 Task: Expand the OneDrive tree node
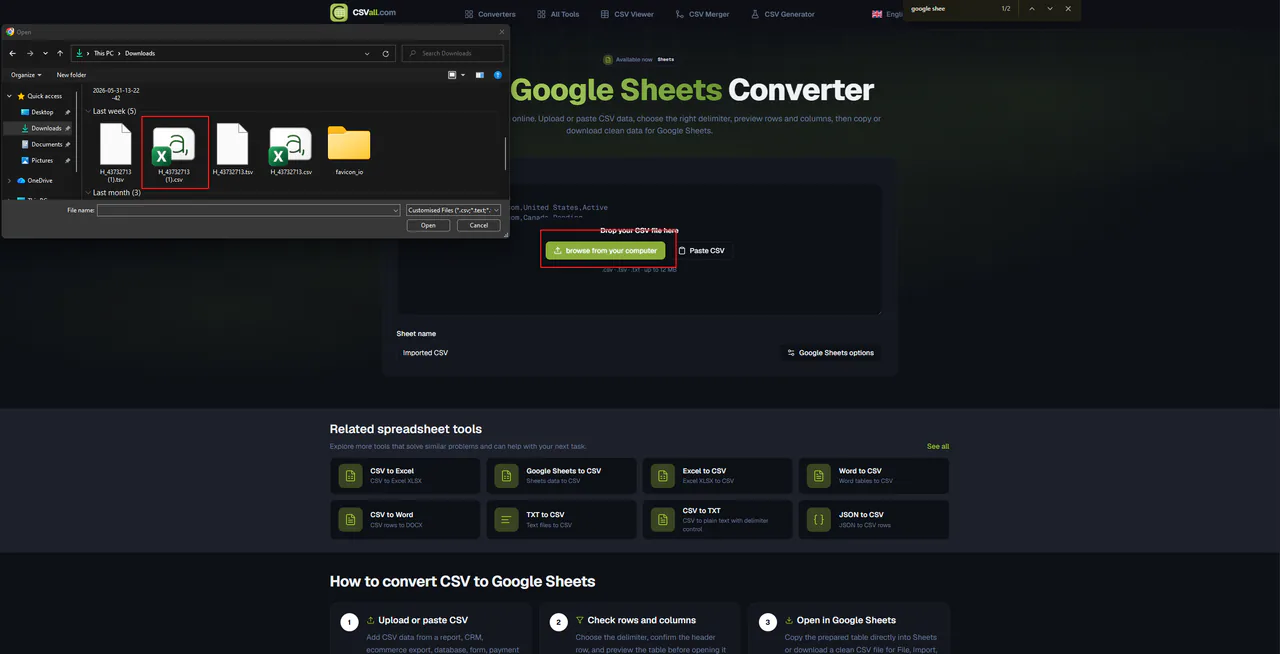[x=9, y=180]
